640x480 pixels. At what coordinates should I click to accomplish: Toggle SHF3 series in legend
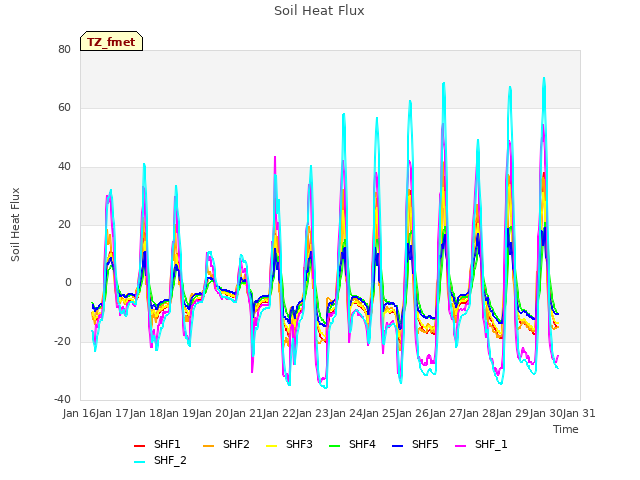click(x=289, y=444)
